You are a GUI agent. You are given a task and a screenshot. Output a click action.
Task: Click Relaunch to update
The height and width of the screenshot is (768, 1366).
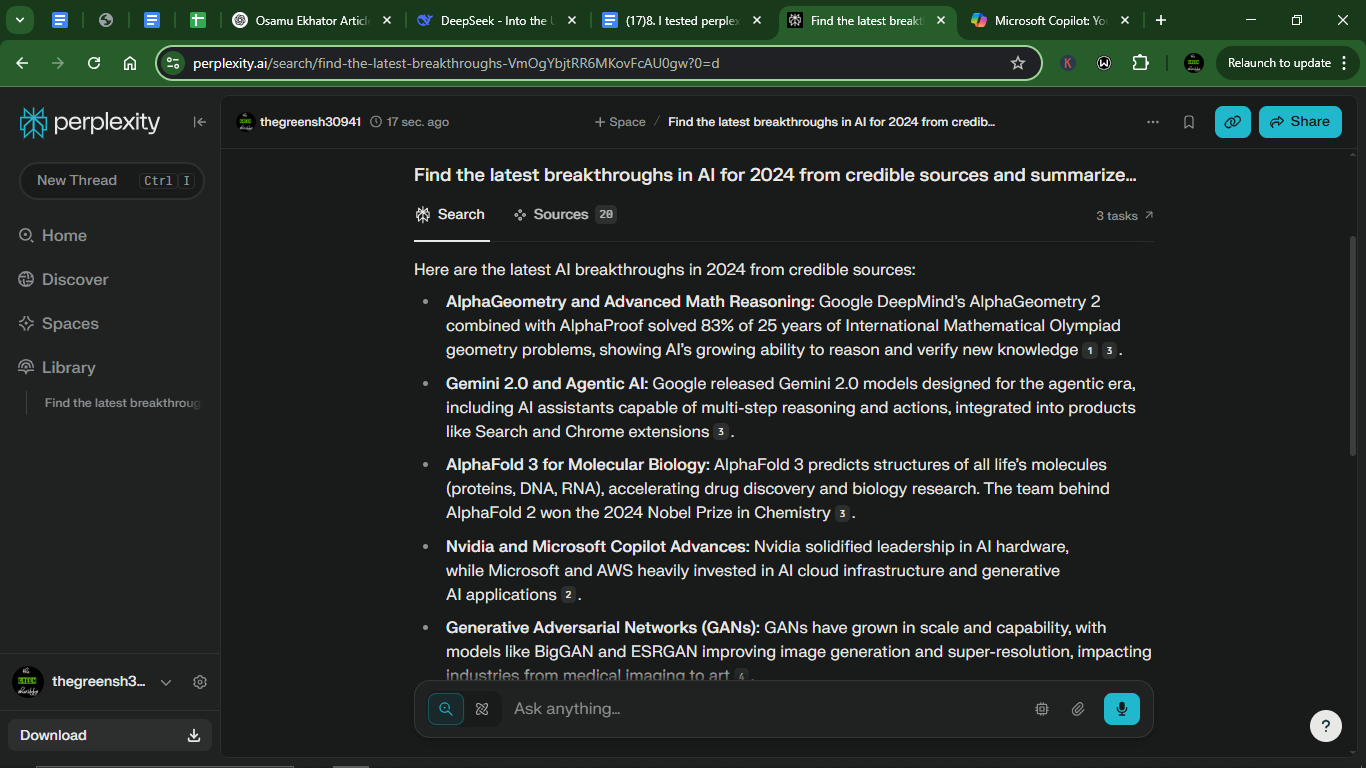(x=1279, y=63)
